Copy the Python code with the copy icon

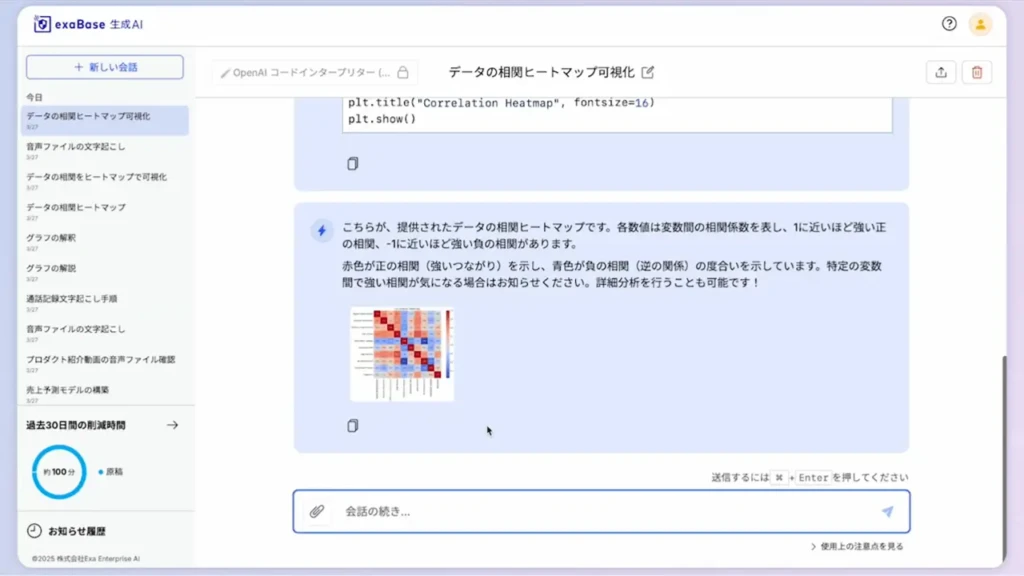[351, 163]
